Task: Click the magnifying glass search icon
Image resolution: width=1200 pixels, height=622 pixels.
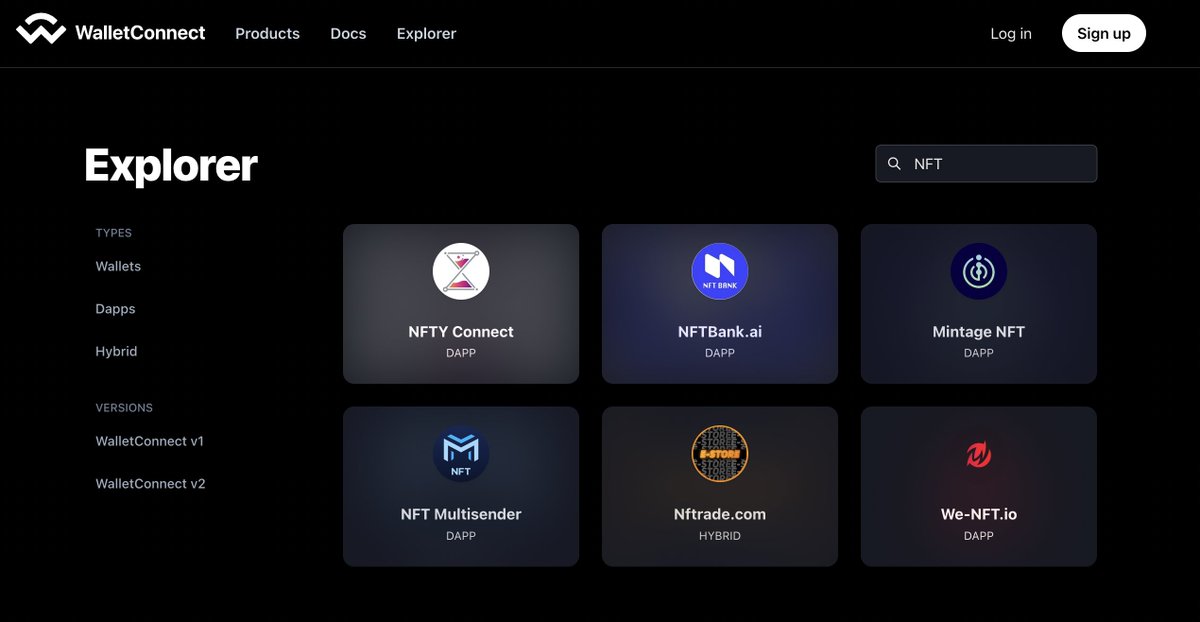Action: tap(893, 163)
